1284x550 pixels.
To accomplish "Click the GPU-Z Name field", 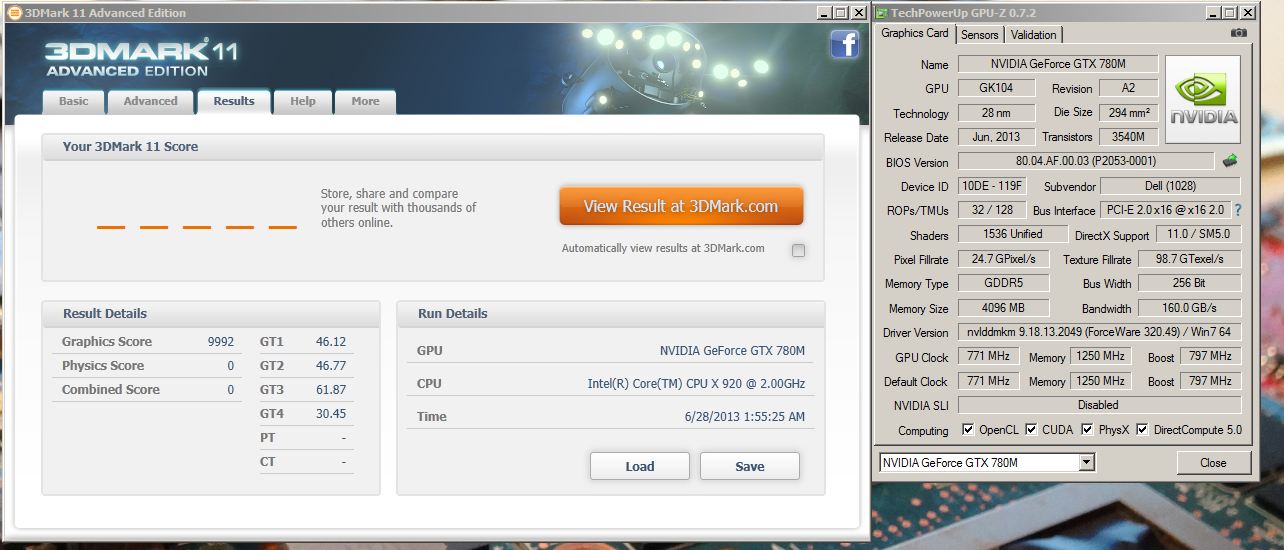I will (1058, 64).
